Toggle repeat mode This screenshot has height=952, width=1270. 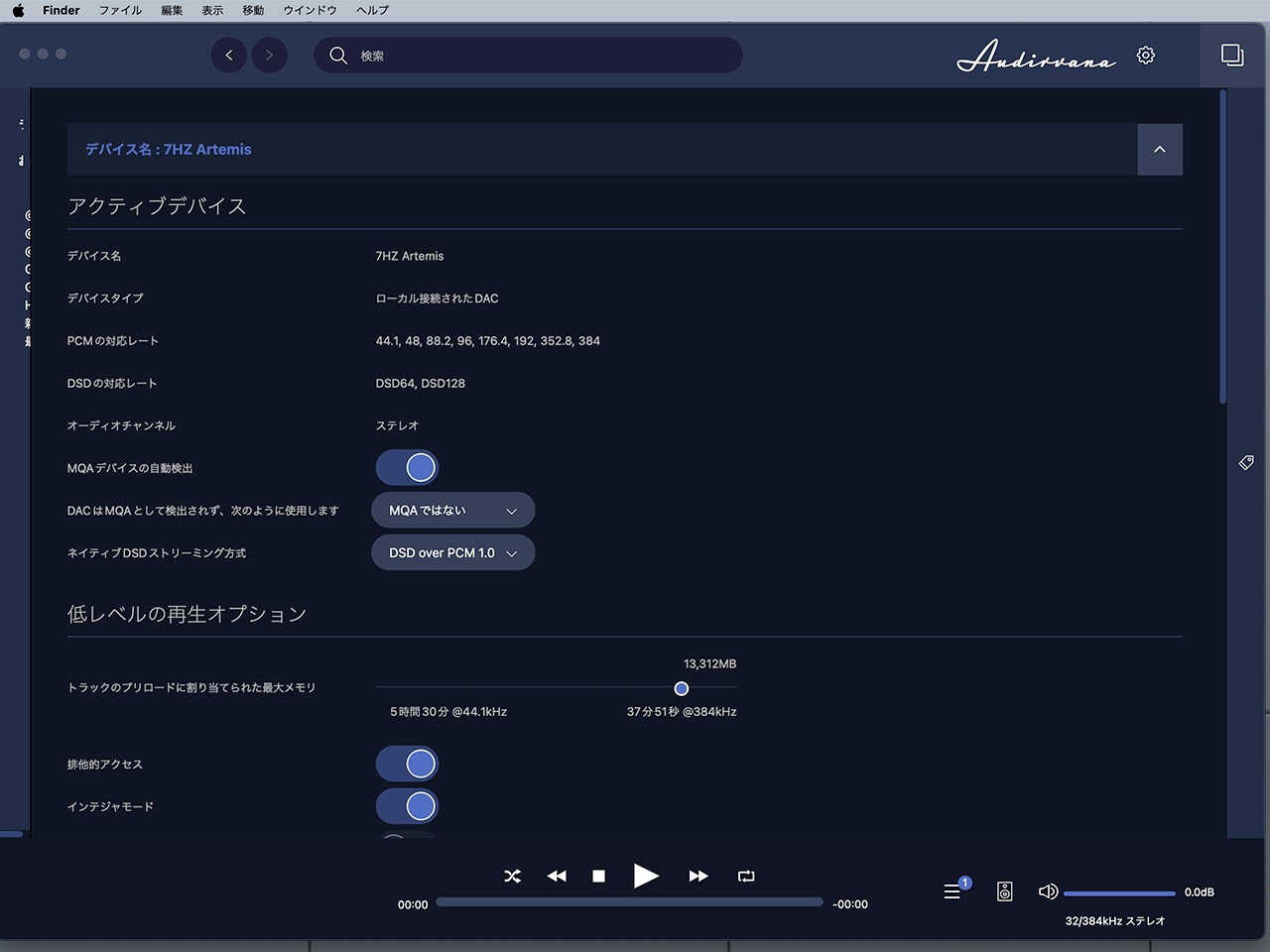click(x=746, y=876)
